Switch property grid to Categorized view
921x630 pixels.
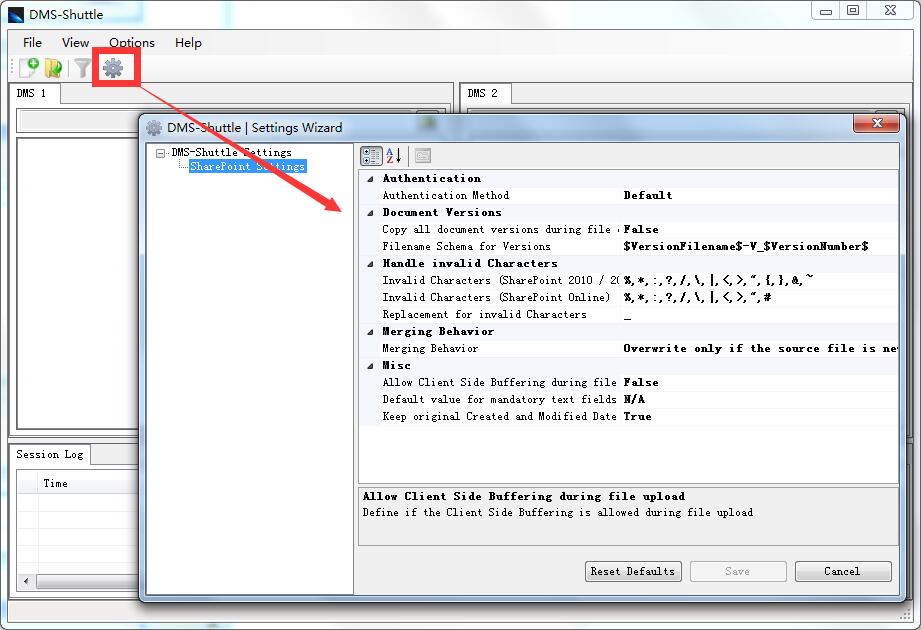[371, 156]
